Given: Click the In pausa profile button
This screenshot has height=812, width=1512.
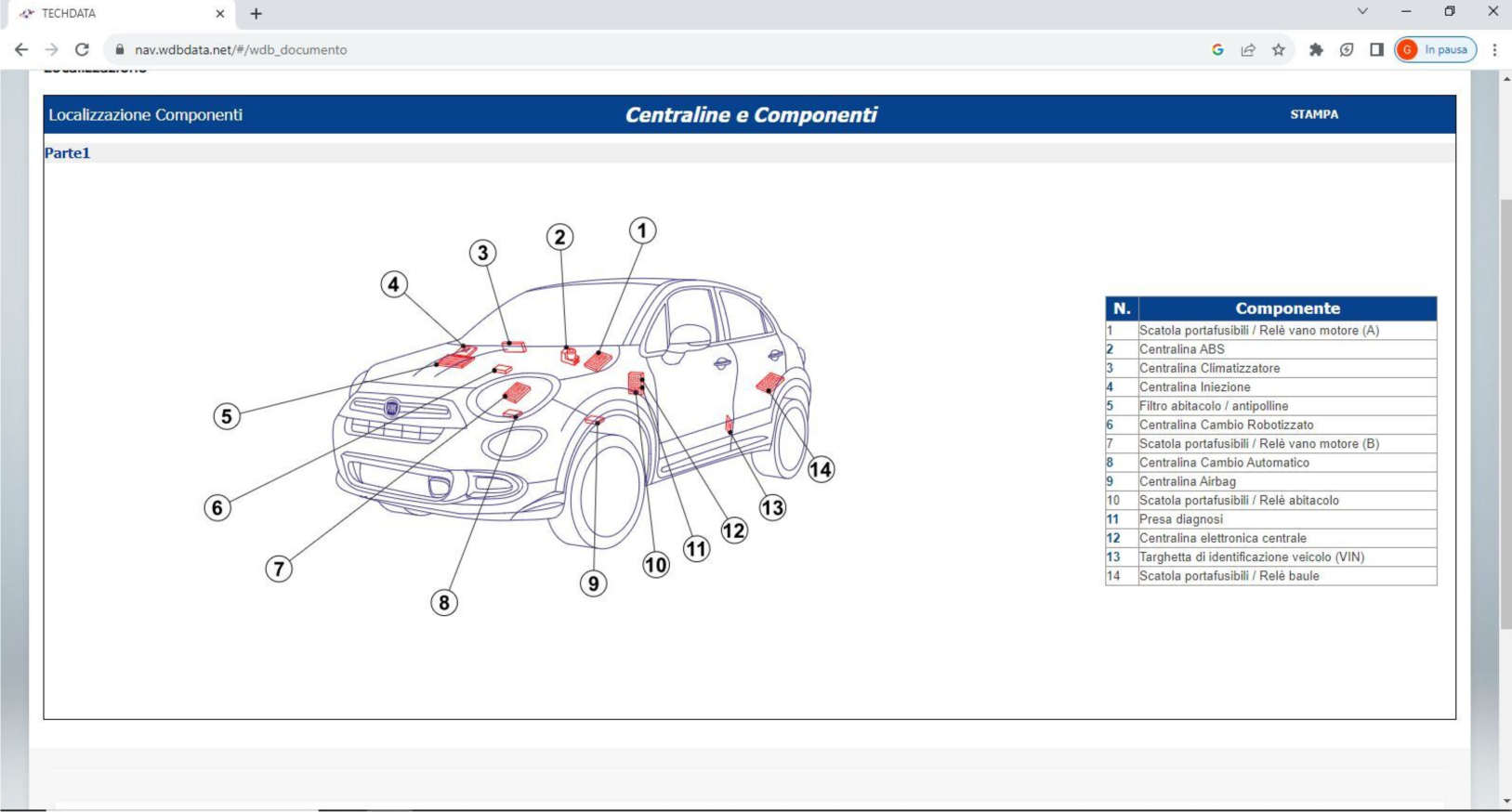Looking at the screenshot, I should (1436, 50).
